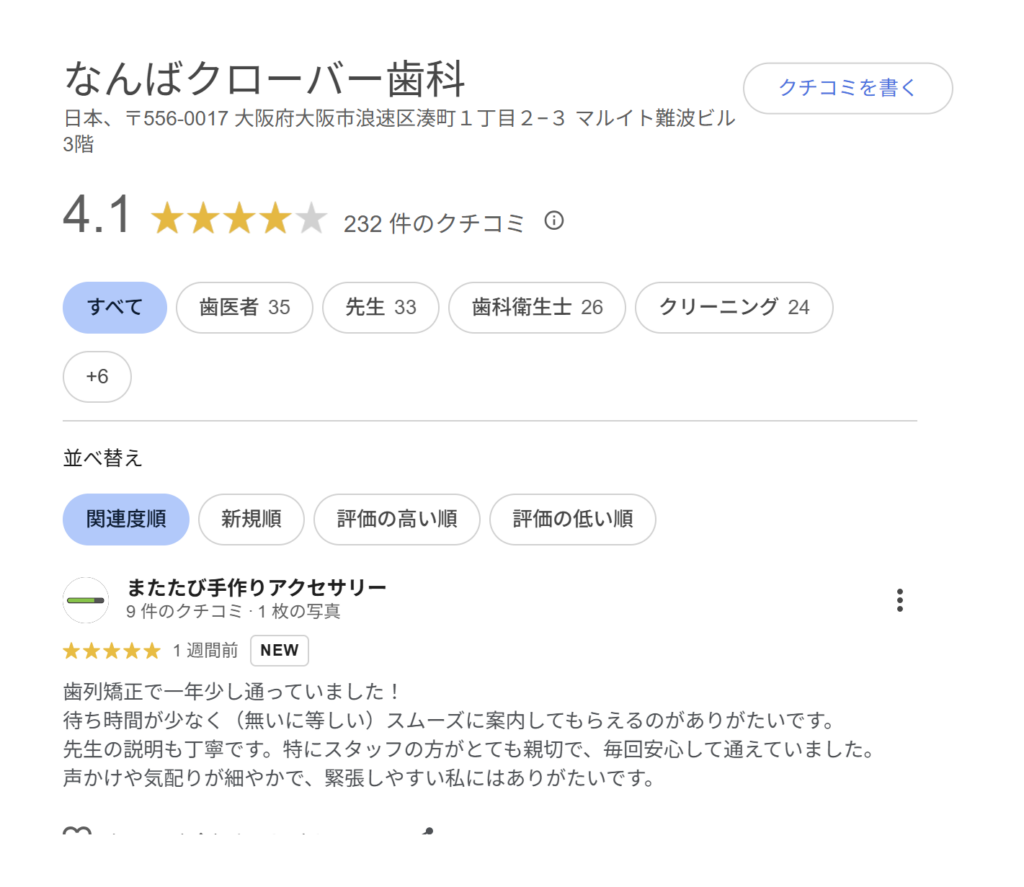Click the overall 4.1 star rating graphic

pos(239,219)
